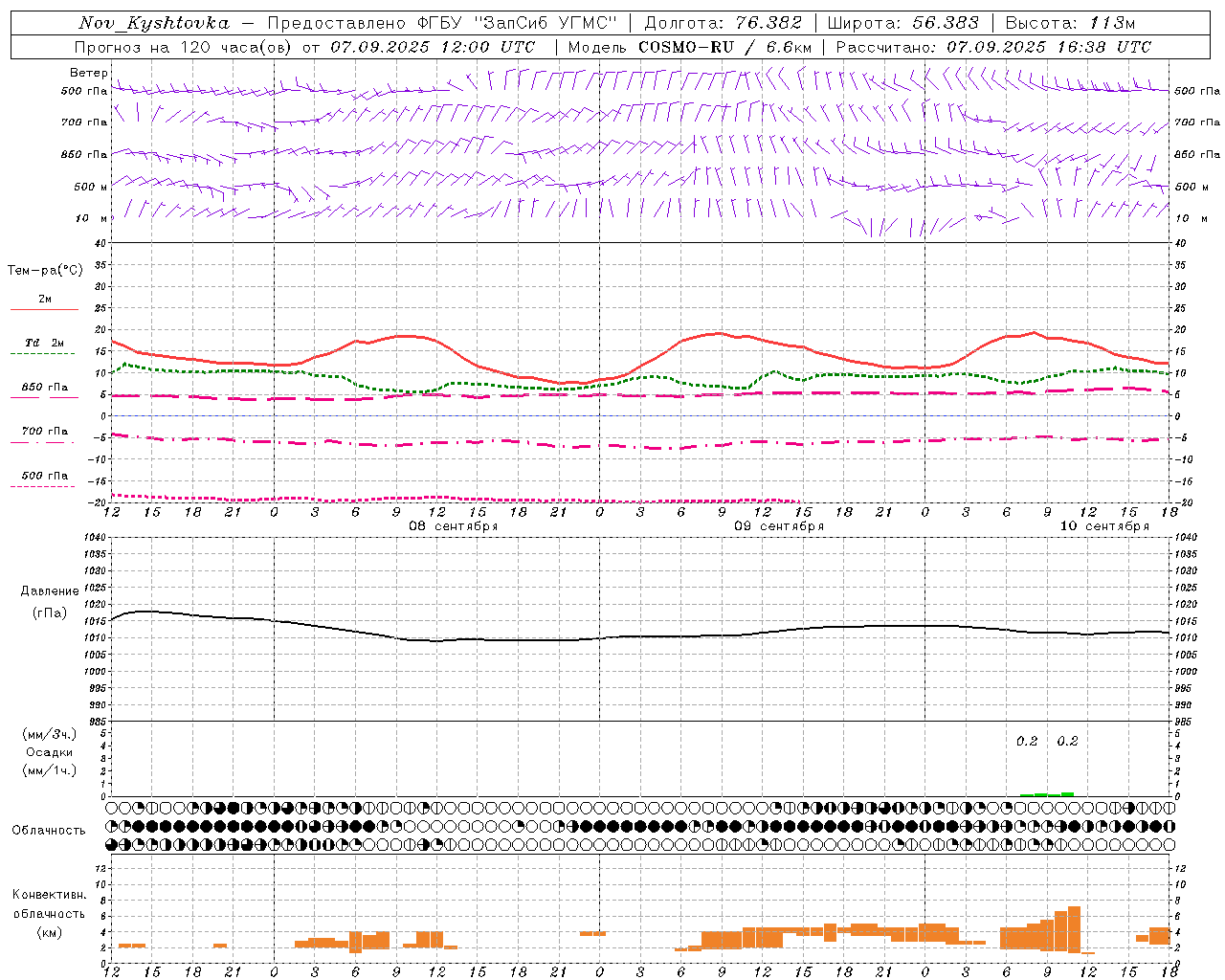This screenshot has width=1225, height=980.
Task: Click the Тем-ра(°C) axis title
Action: (x=45, y=271)
